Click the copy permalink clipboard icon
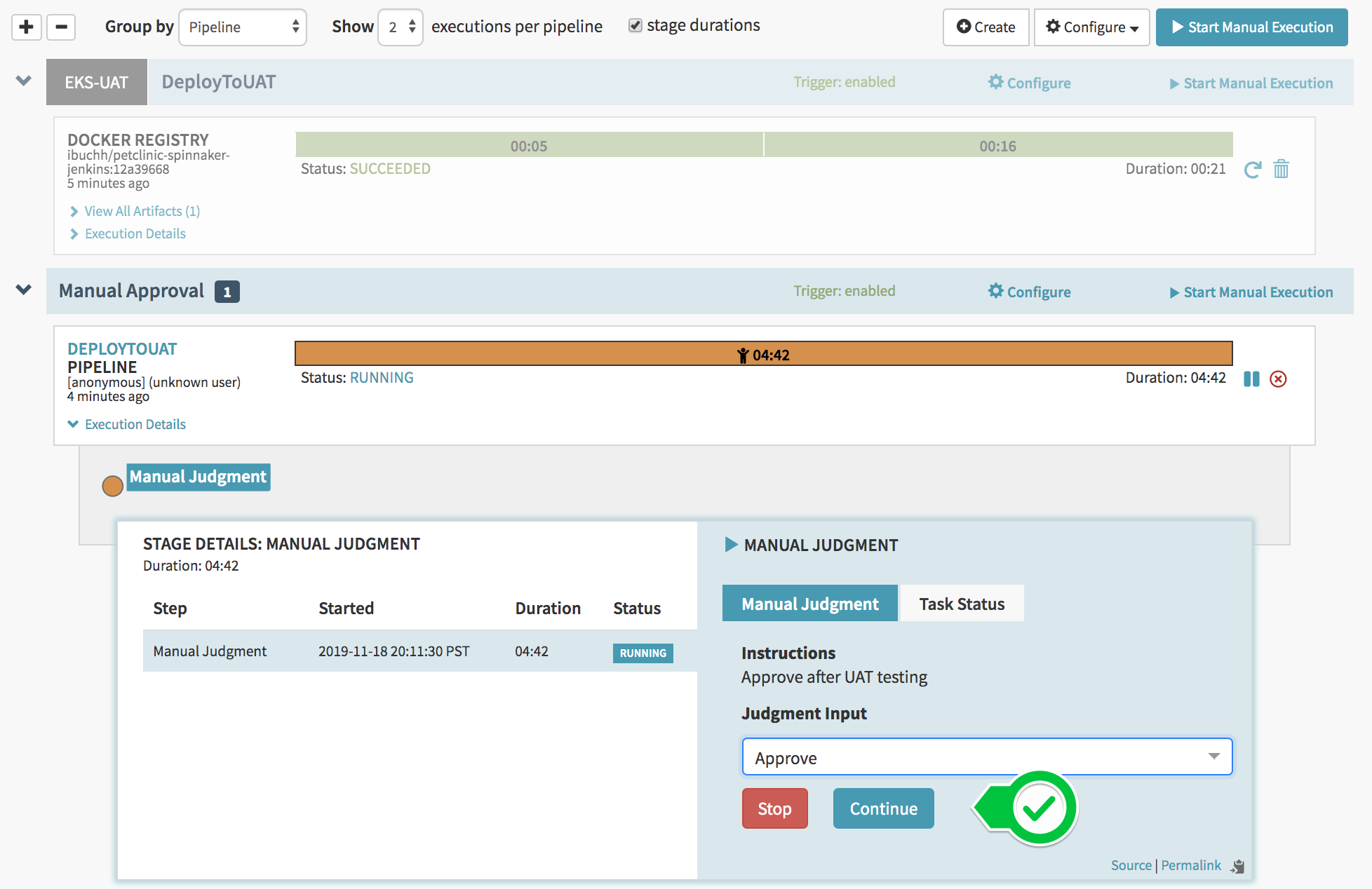This screenshot has height=889, width=1372. [1238, 867]
